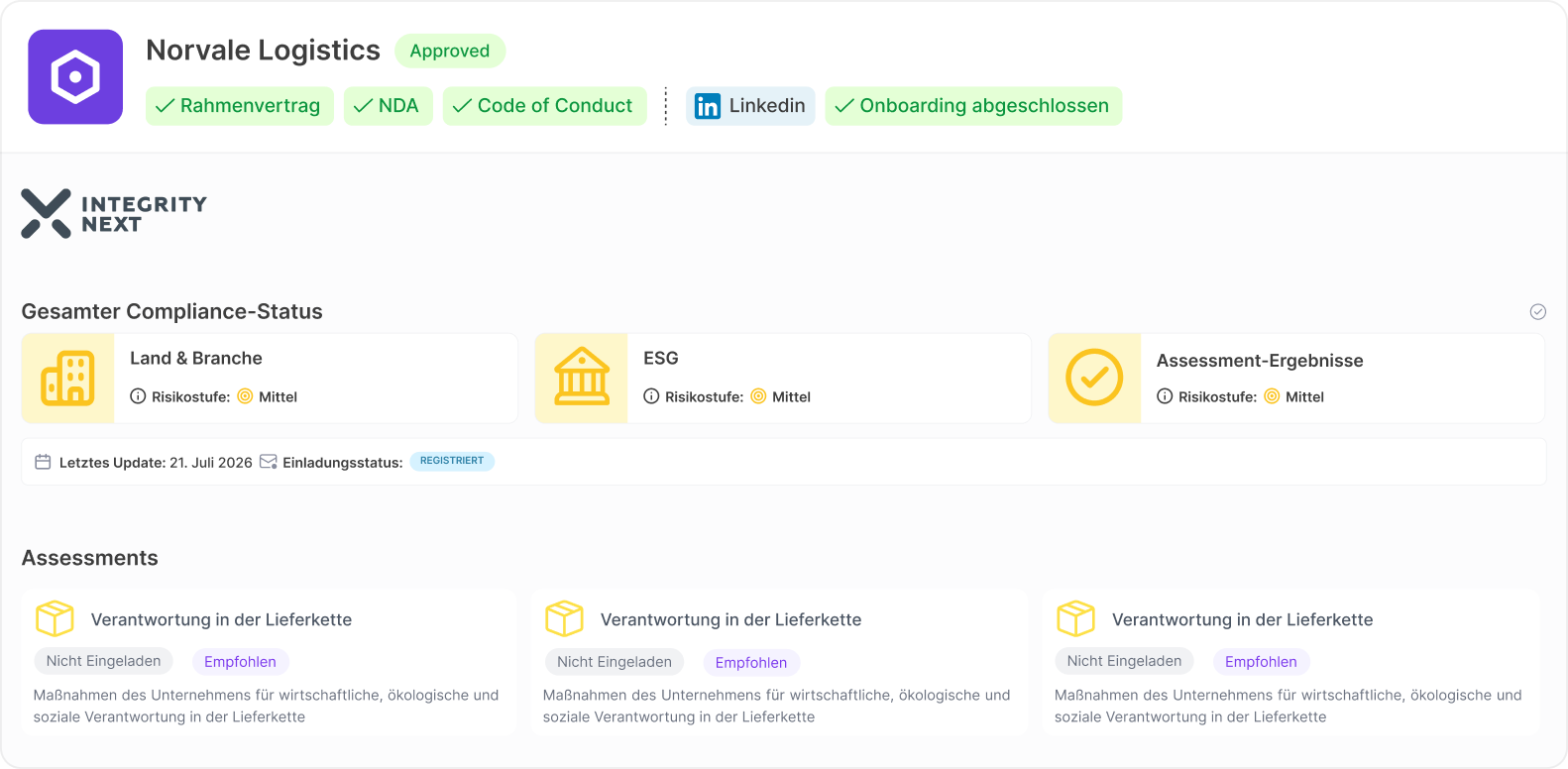Click Empfohlen tag in middle assessment card

coord(751,662)
